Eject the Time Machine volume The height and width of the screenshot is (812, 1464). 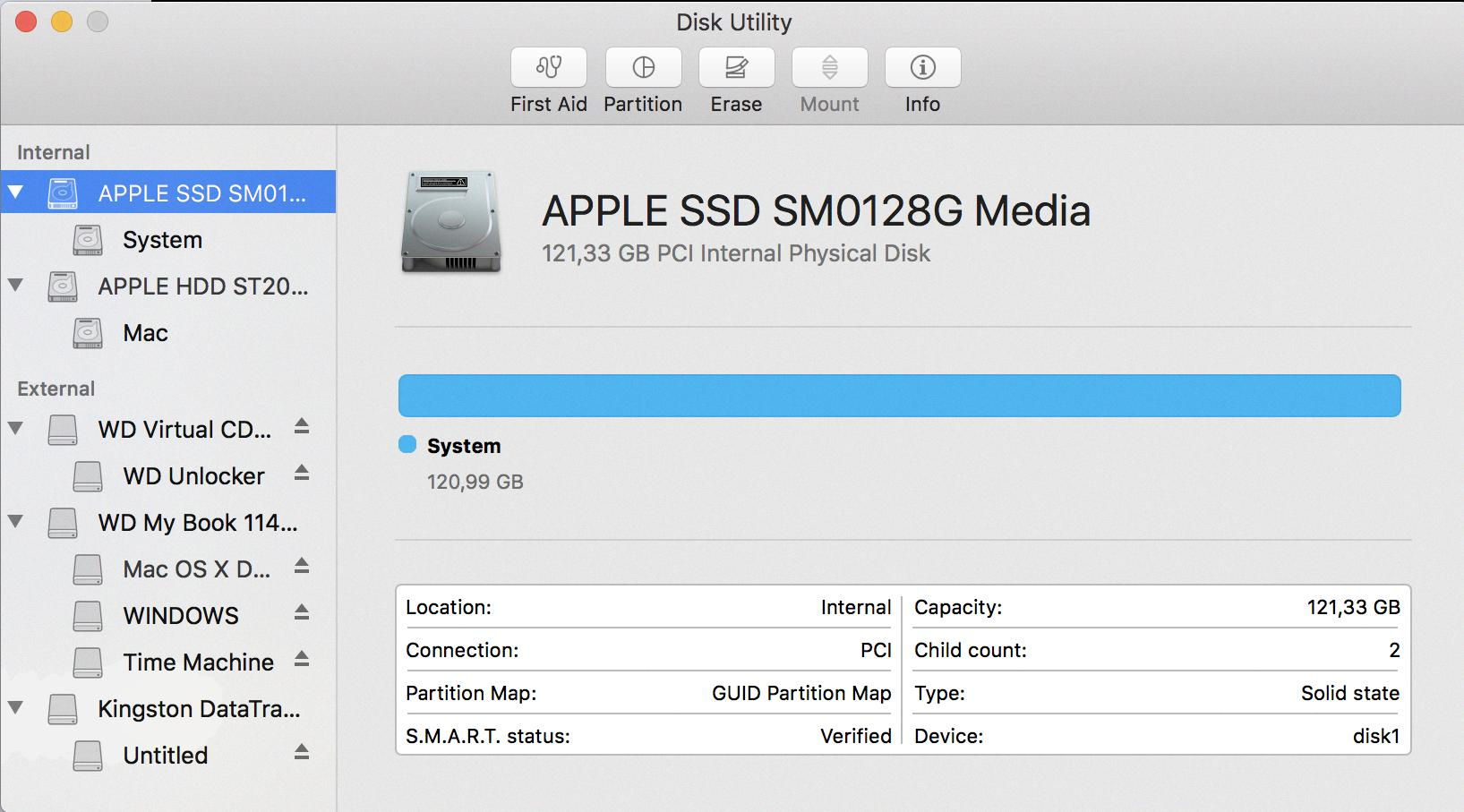point(302,660)
